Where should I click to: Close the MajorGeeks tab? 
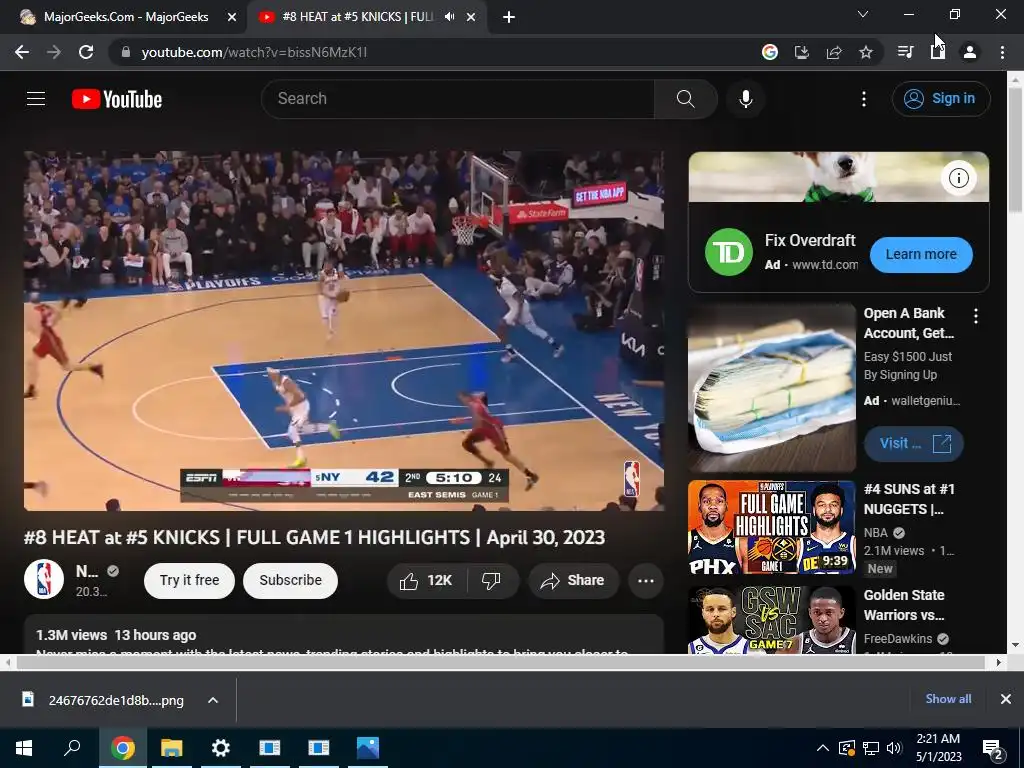click(x=232, y=18)
